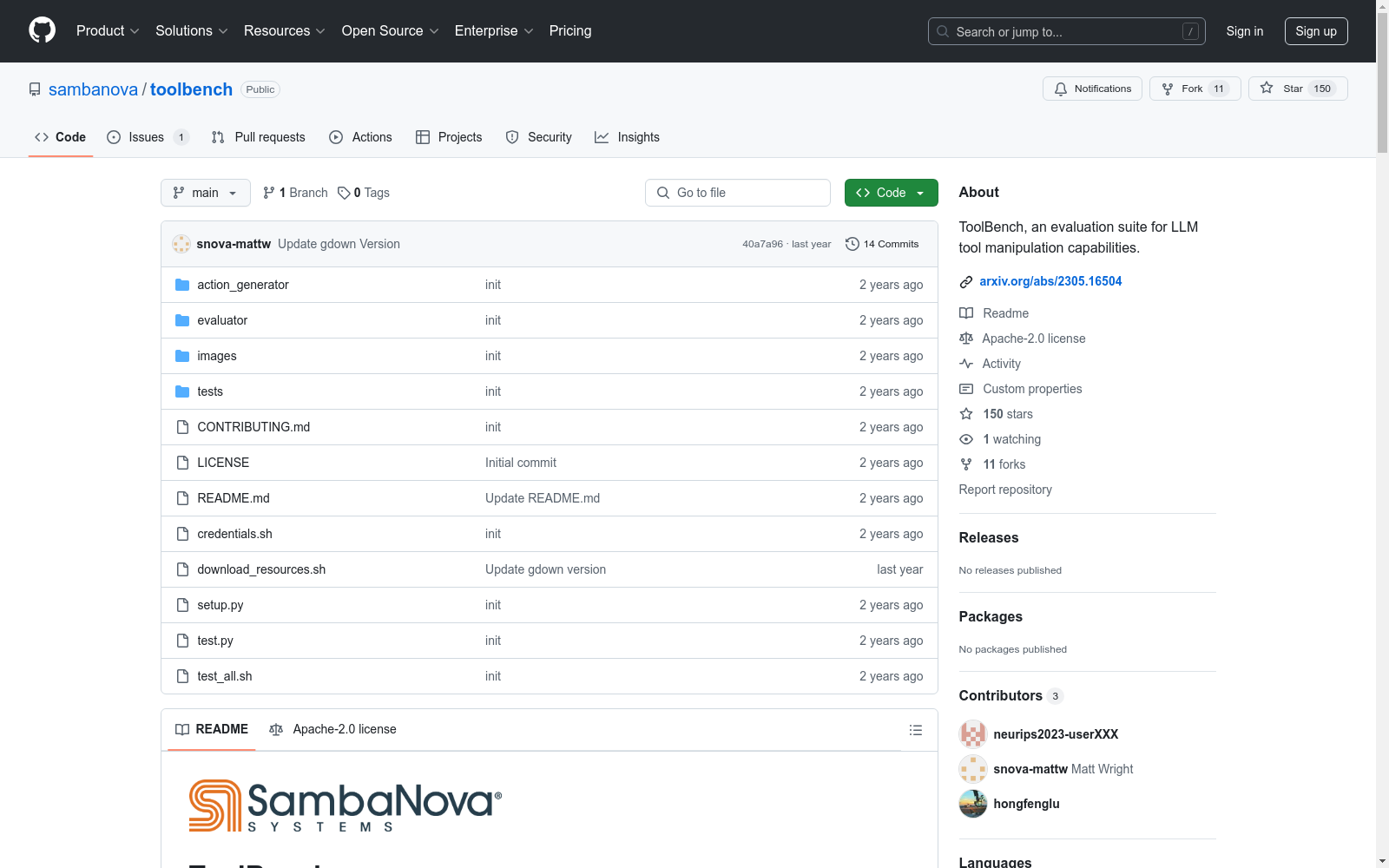
Task: Open download_resources.sh file
Action: [261, 569]
